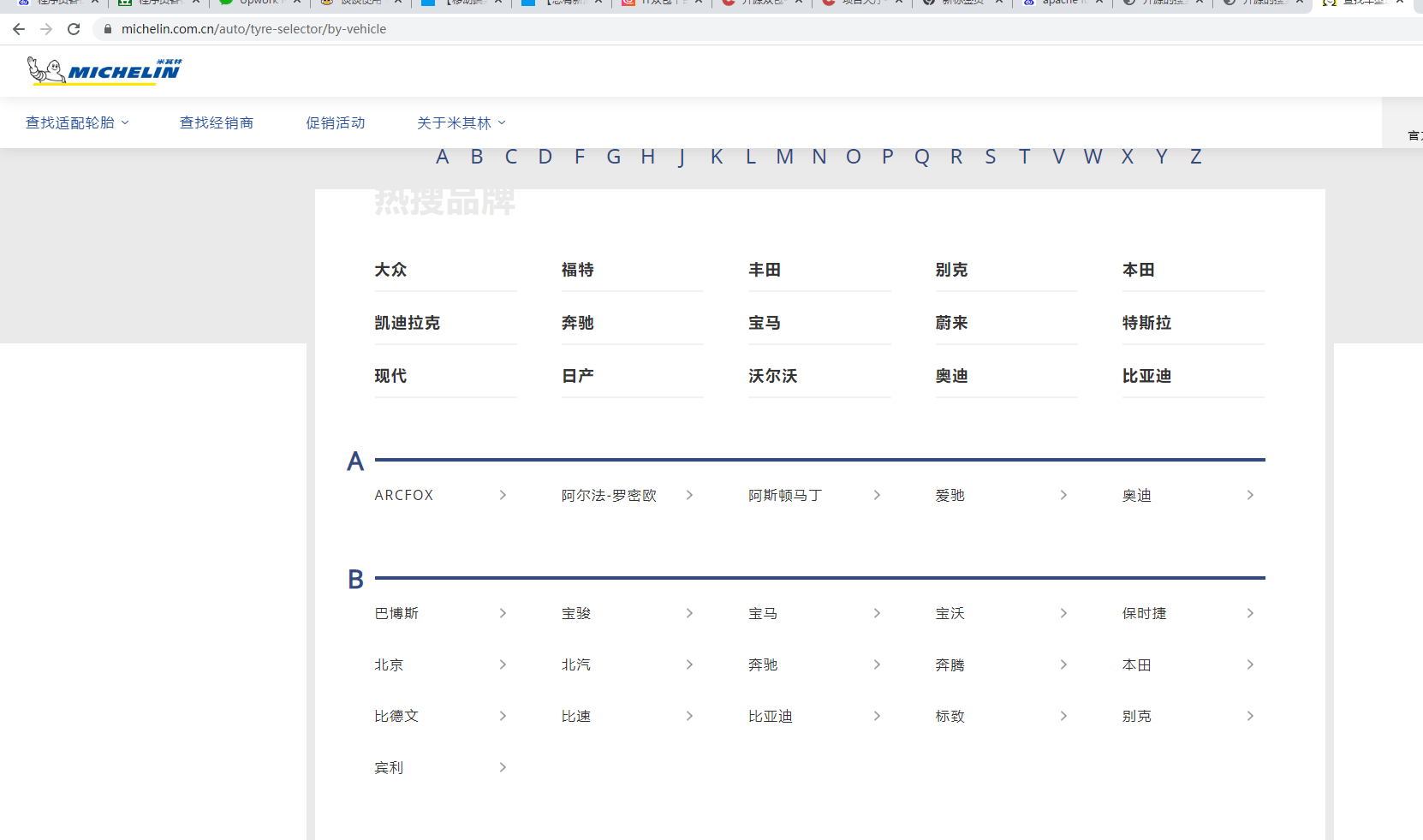Click 比德文 brand name
Image resolution: width=1423 pixels, height=840 pixels.
pos(396,716)
